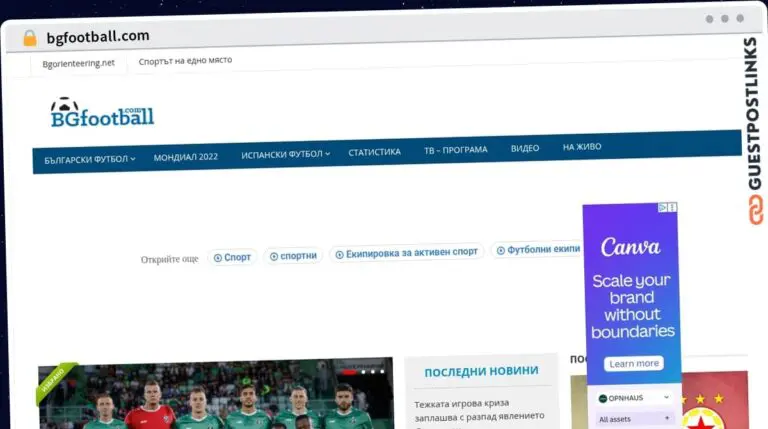This screenshot has width=768, height=429.
Task: Click the Екипировка за активен спорт suggestion
Action: click(x=407, y=253)
